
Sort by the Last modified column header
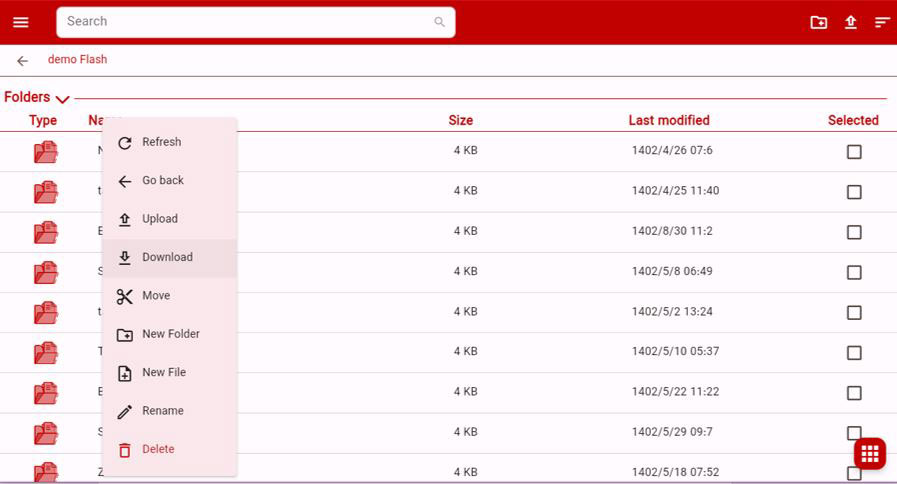click(x=668, y=120)
